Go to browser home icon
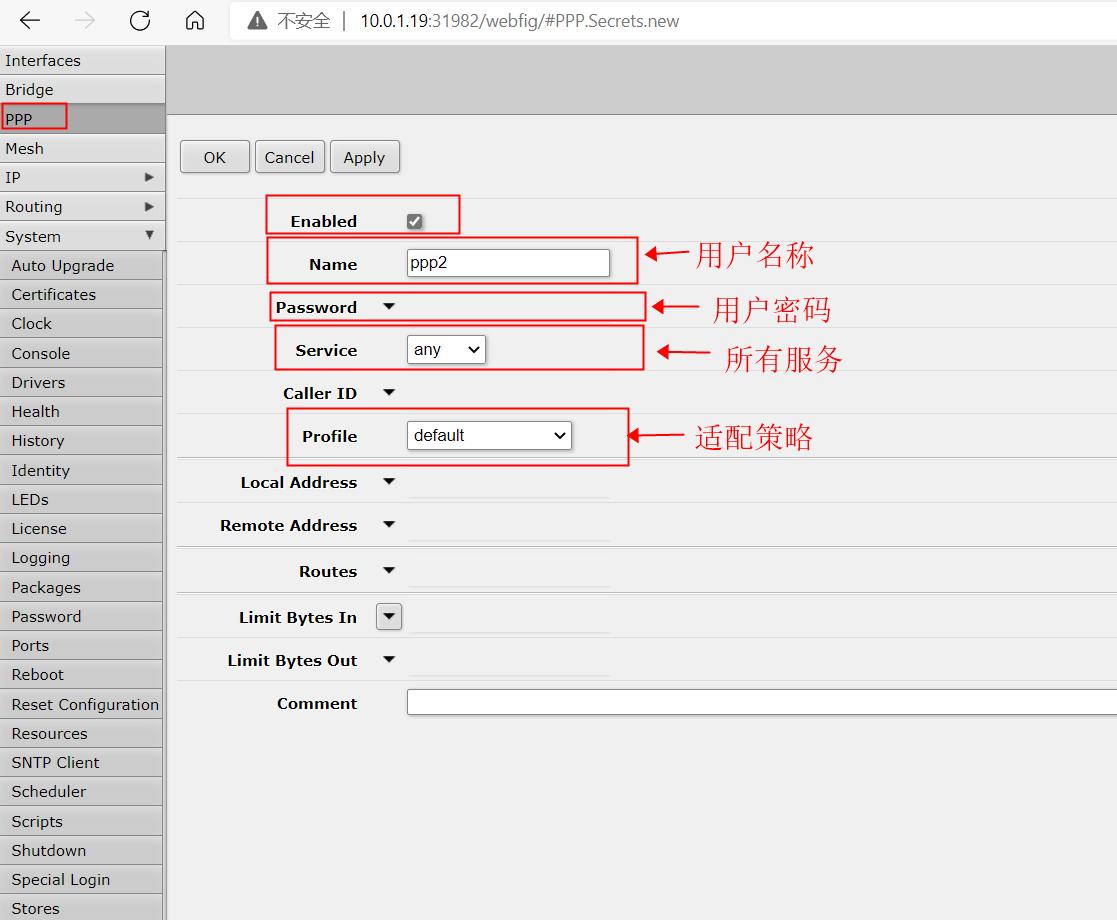This screenshot has height=920, width=1117. tap(195, 21)
